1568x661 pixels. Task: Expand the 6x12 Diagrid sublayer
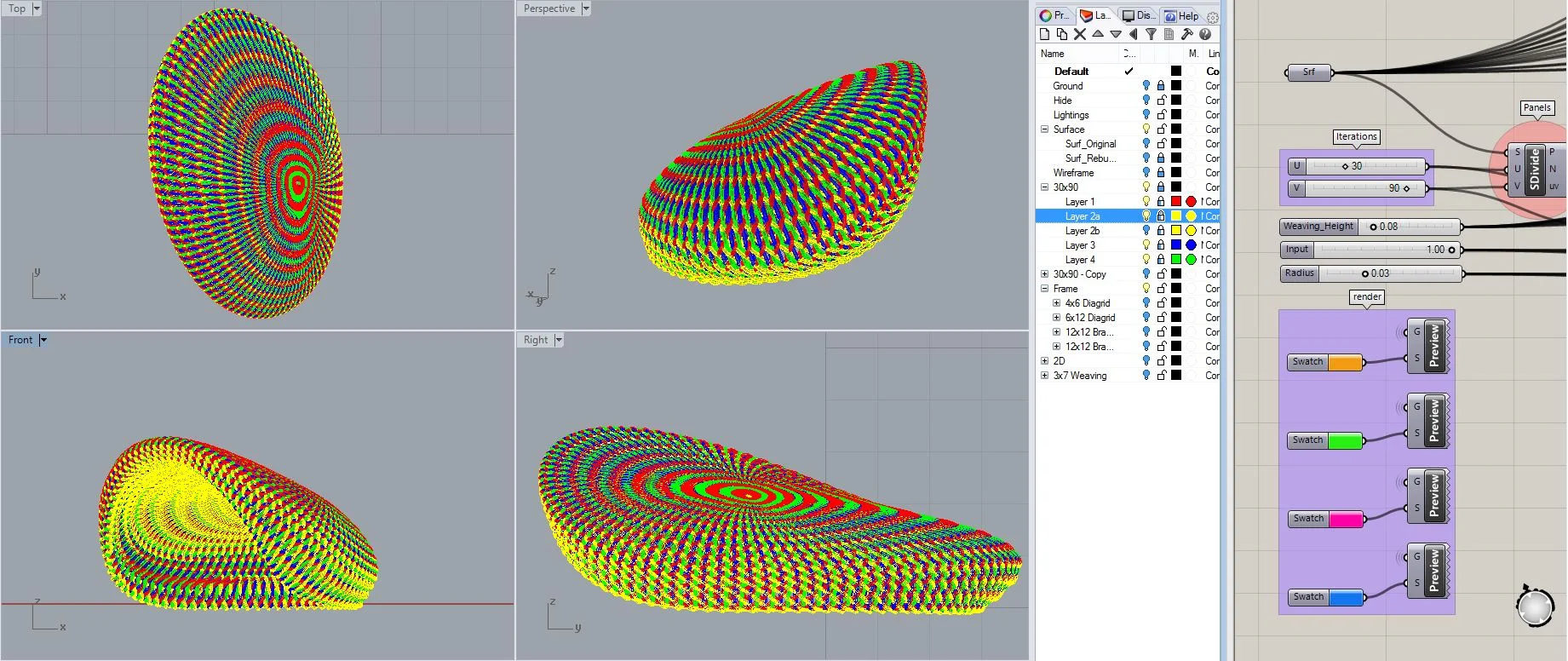coord(1057,318)
